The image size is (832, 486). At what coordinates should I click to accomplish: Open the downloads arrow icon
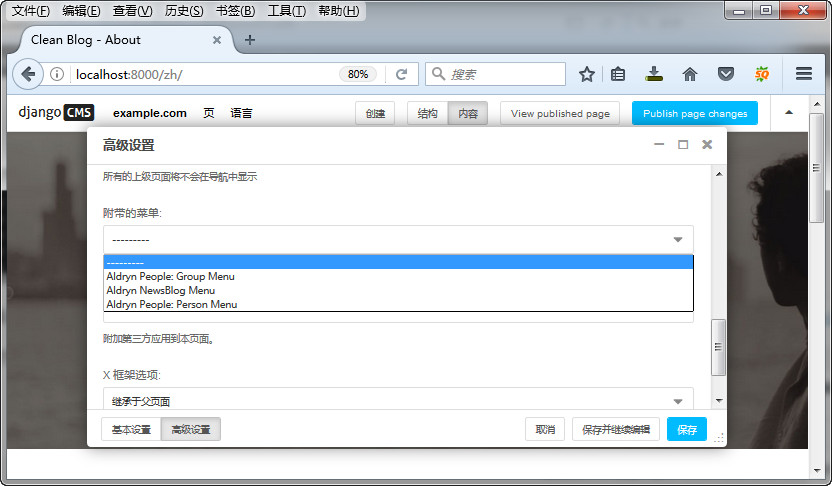pos(654,74)
